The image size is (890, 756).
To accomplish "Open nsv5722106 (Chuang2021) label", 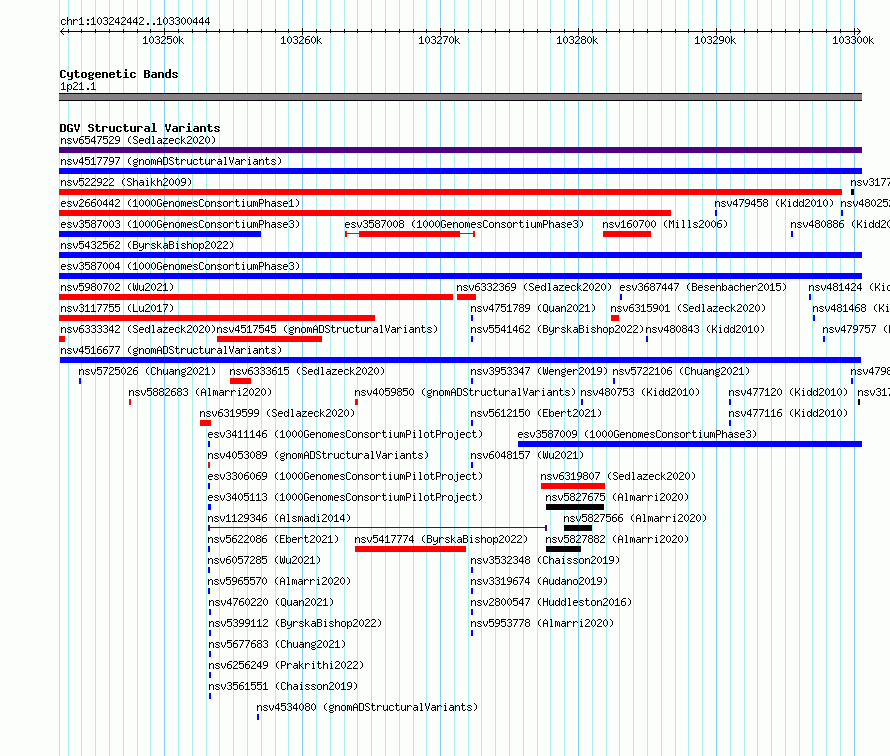I will [x=681, y=371].
